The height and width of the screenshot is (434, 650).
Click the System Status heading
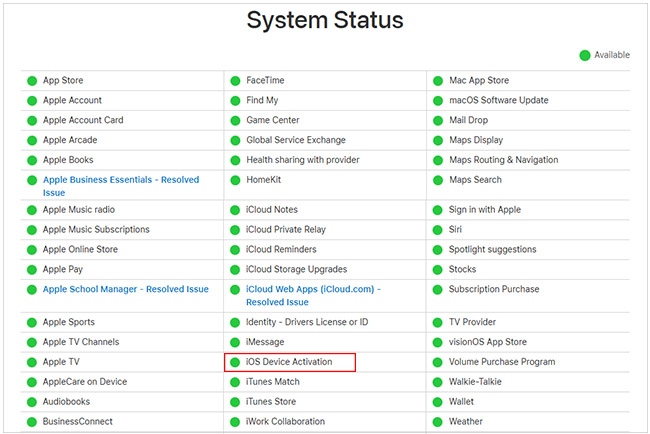coord(325,20)
